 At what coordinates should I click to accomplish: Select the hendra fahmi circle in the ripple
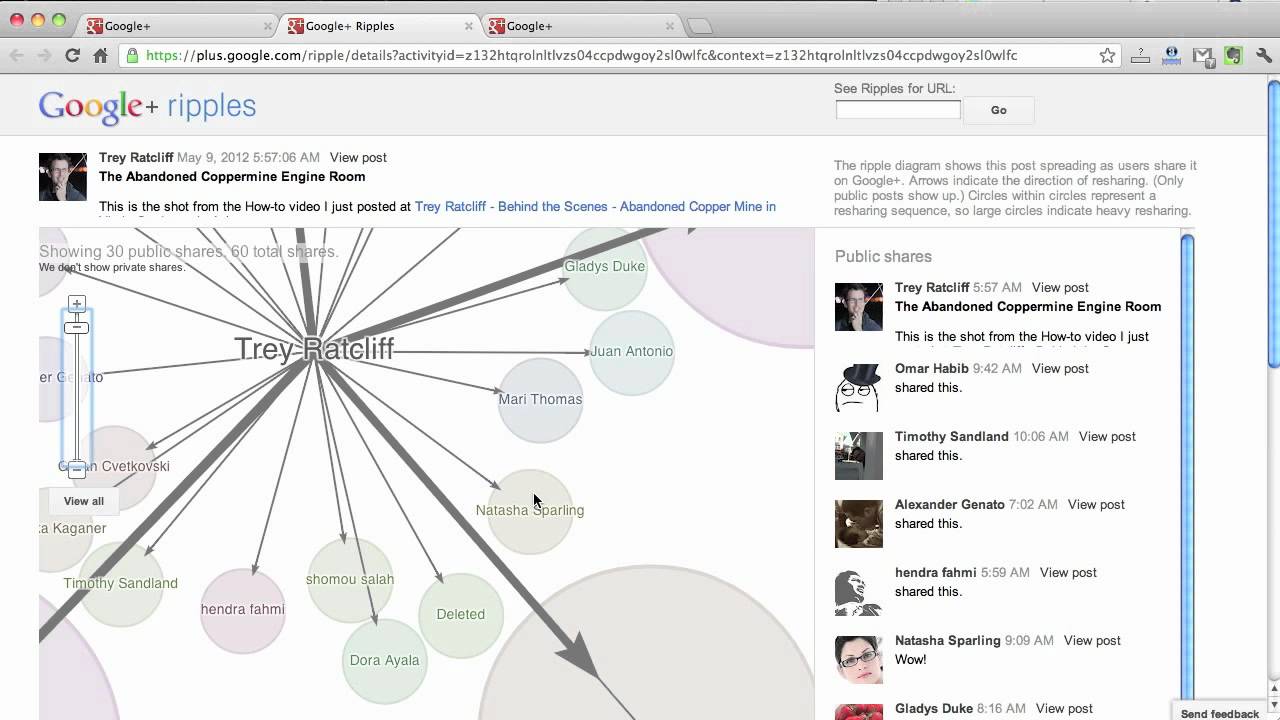(243, 610)
